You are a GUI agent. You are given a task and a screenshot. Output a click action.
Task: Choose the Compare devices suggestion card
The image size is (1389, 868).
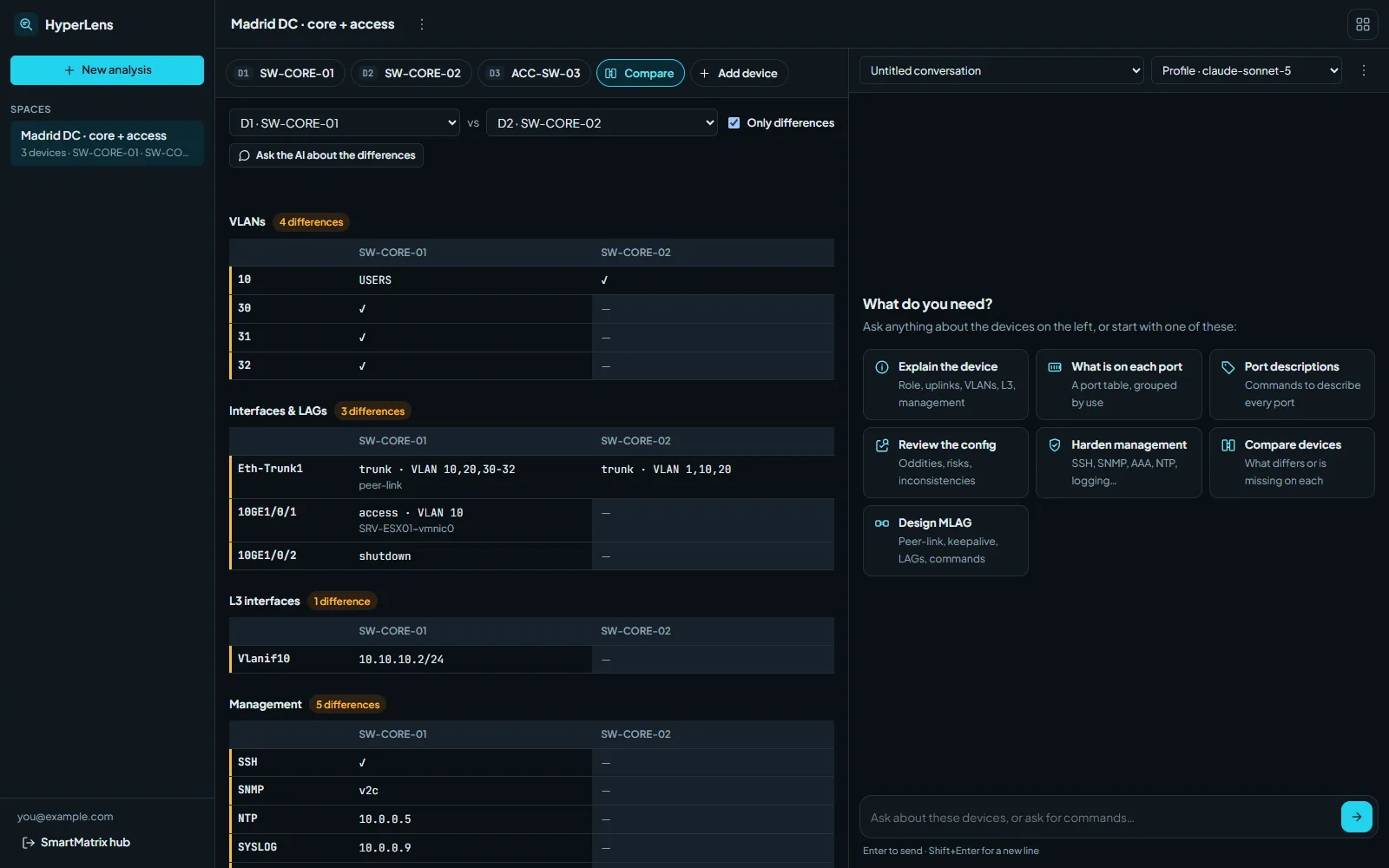pos(1292,463)
